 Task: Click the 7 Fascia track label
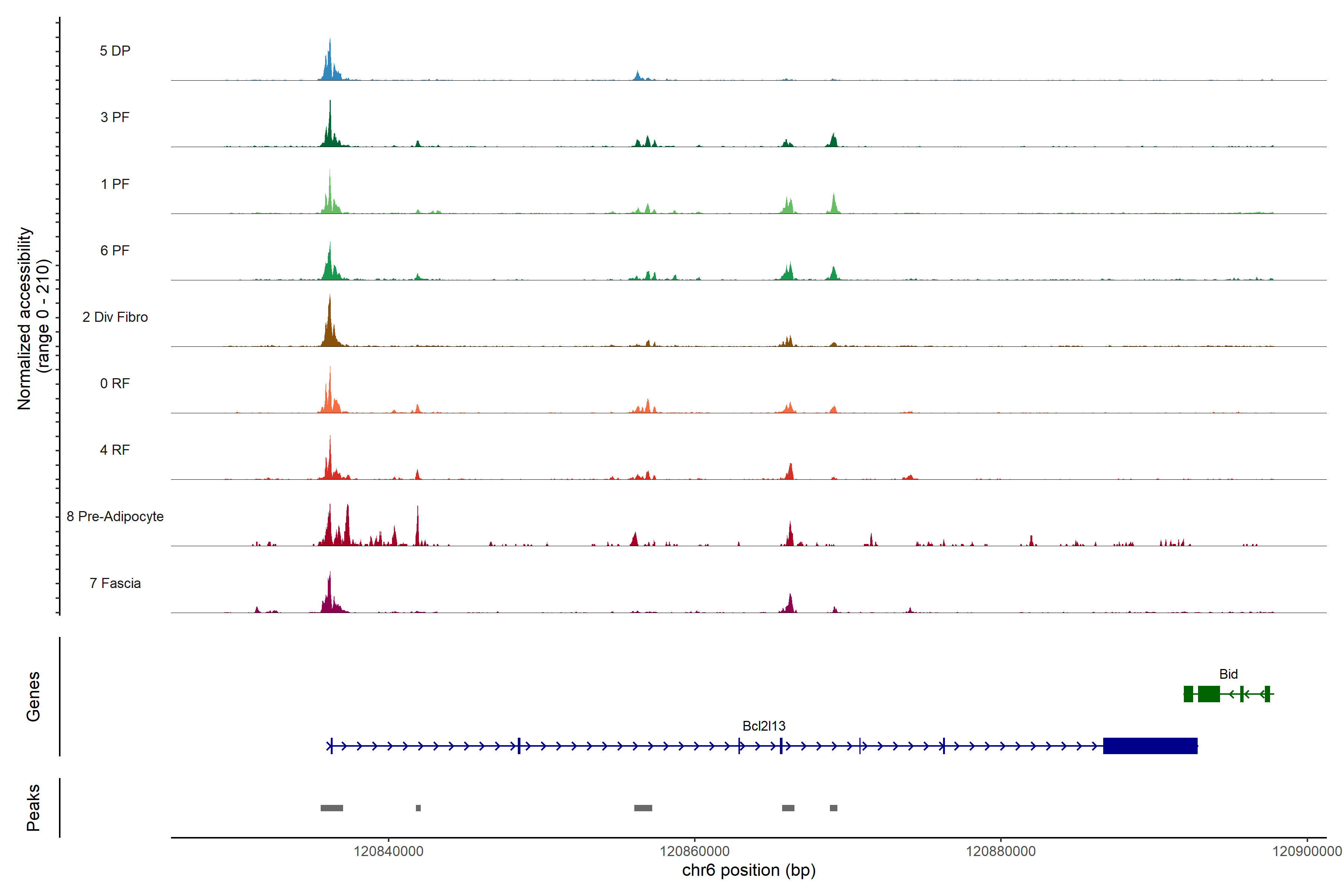point(115,583)
